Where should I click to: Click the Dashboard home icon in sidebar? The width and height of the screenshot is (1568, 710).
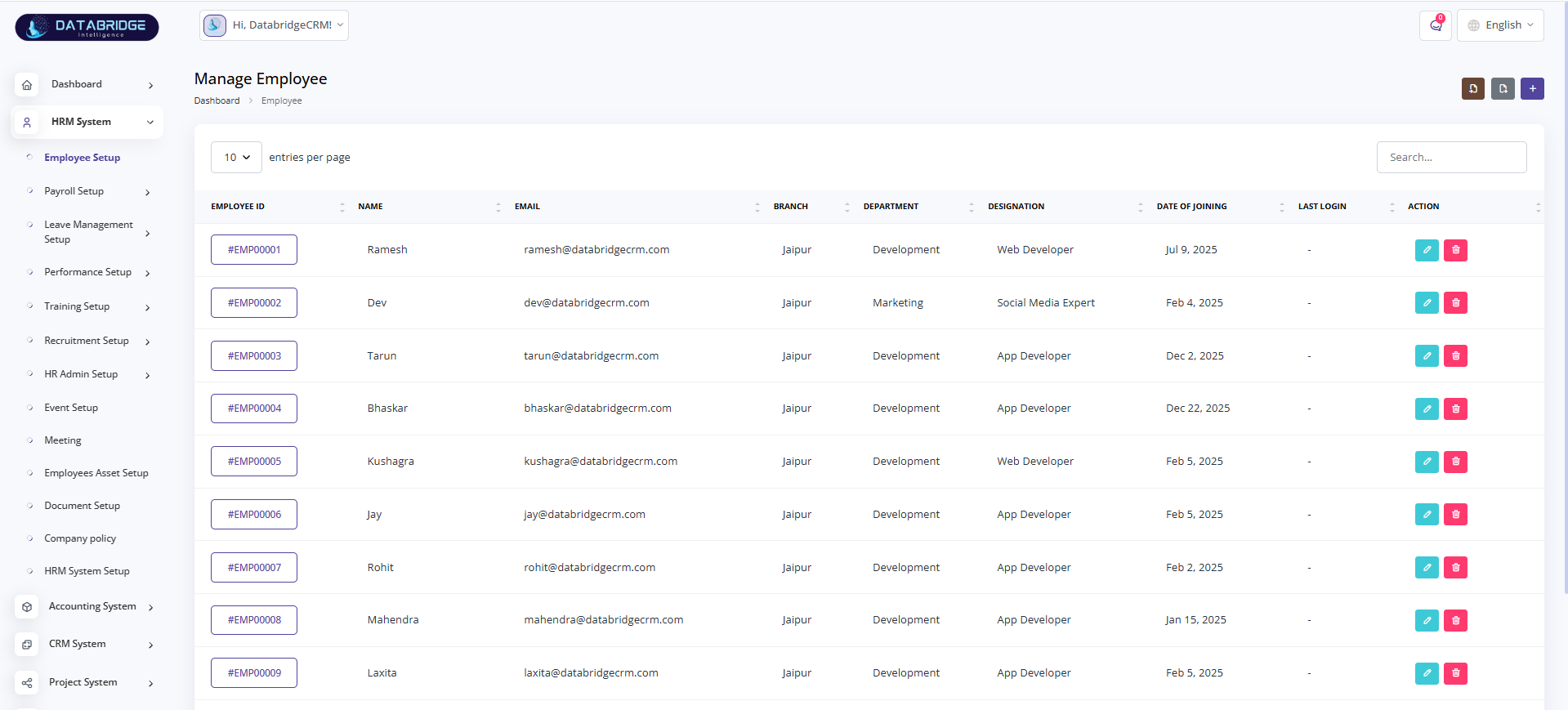(x=27, y=84)
